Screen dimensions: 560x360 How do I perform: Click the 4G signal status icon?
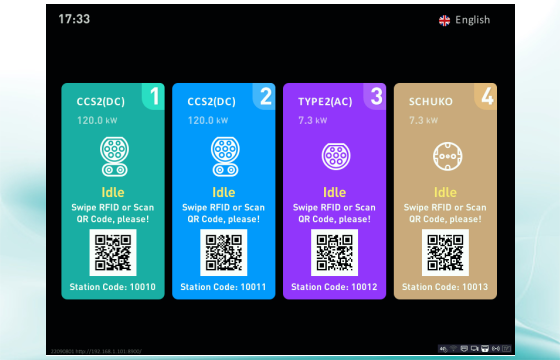point(444,349)
